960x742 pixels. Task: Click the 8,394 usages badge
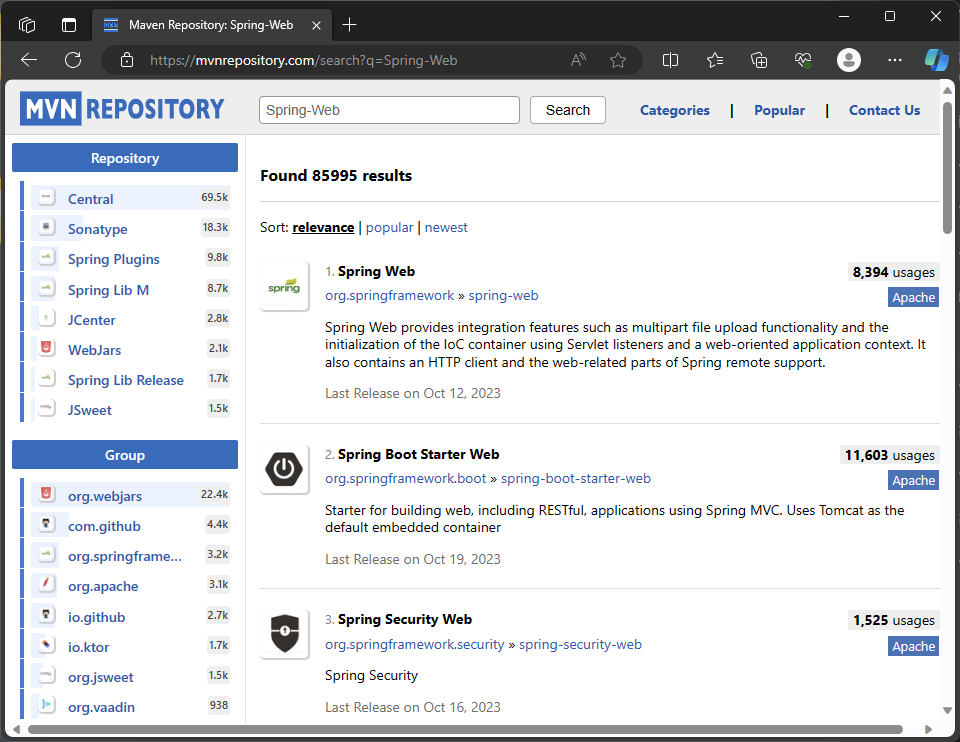click(893, 272)
